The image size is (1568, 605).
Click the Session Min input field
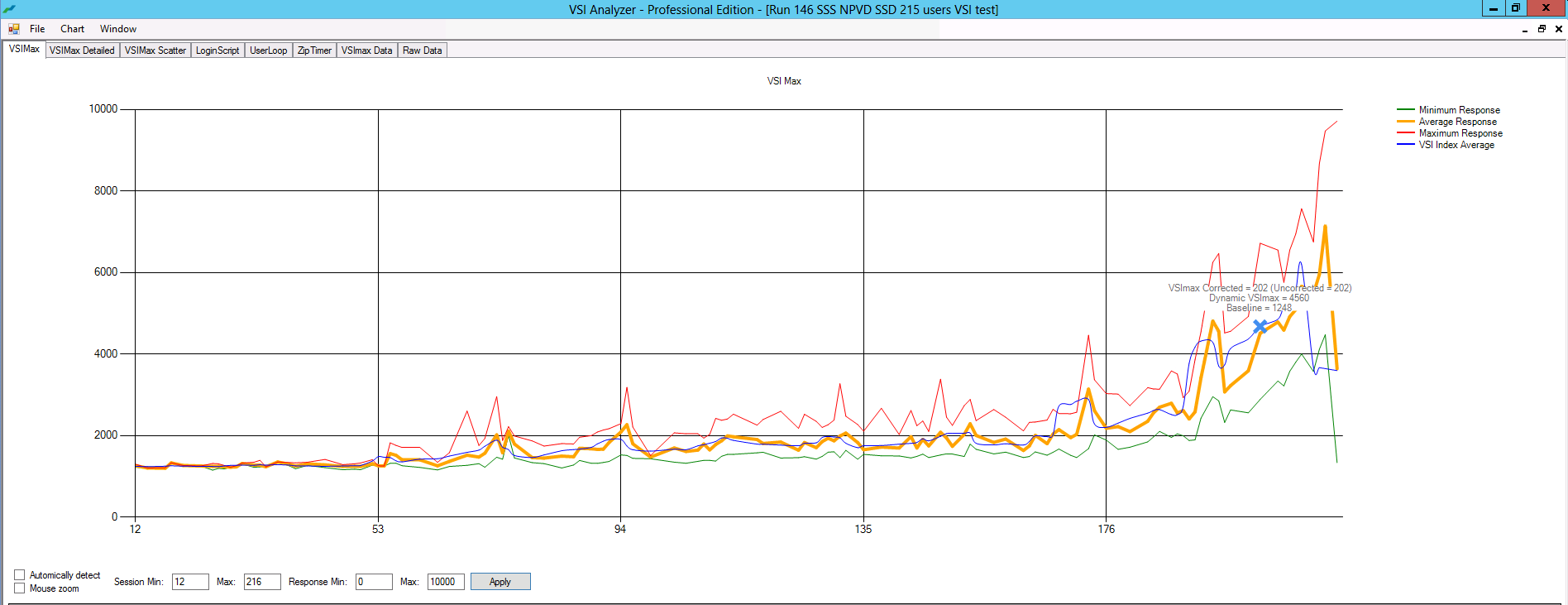coord(189,582)
